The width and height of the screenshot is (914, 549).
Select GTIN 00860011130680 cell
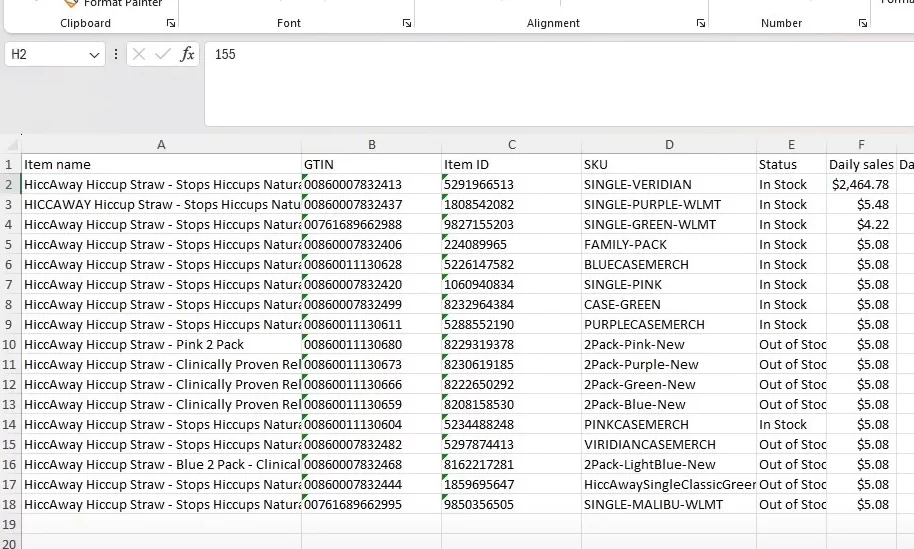(x=371, y=344)
